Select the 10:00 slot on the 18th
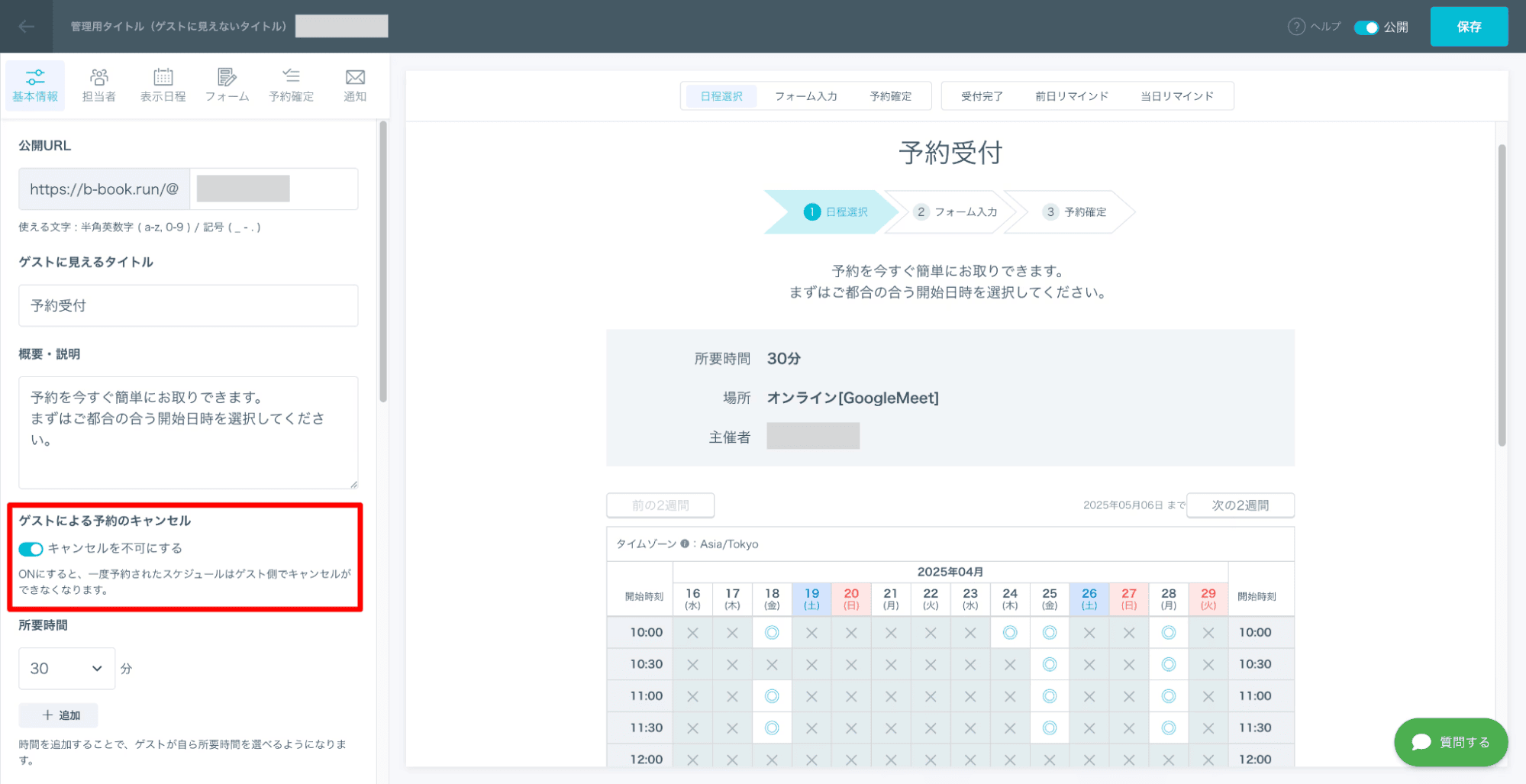 pyautogui.click(x=772, y=633)
